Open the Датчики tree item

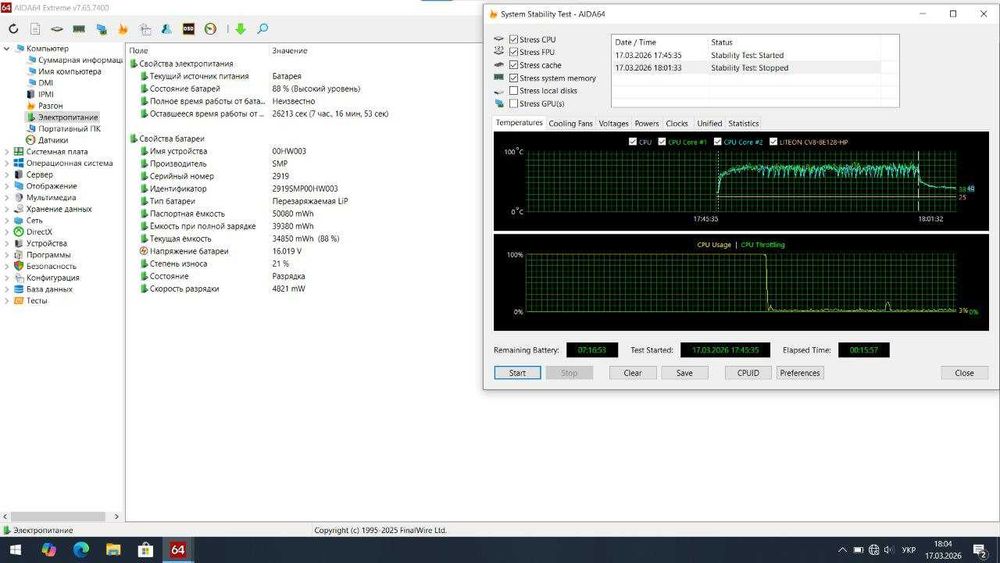(x=53, y=140)
